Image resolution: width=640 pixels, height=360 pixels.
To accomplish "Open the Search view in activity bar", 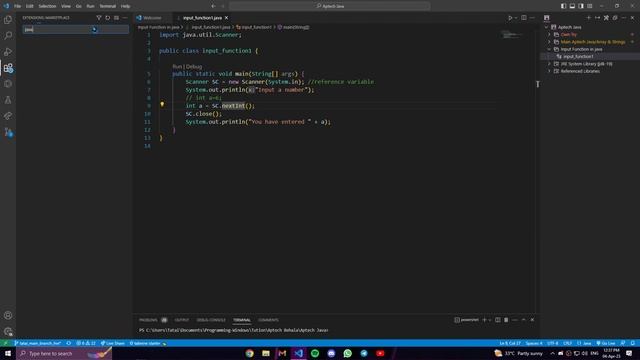I will point(8,36).
